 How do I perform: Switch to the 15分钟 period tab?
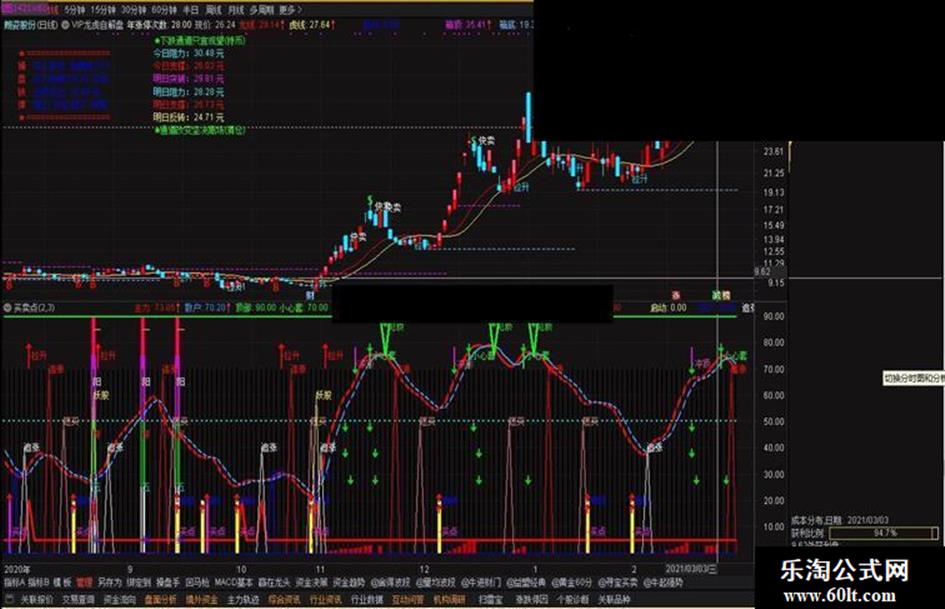click(103, 10)
